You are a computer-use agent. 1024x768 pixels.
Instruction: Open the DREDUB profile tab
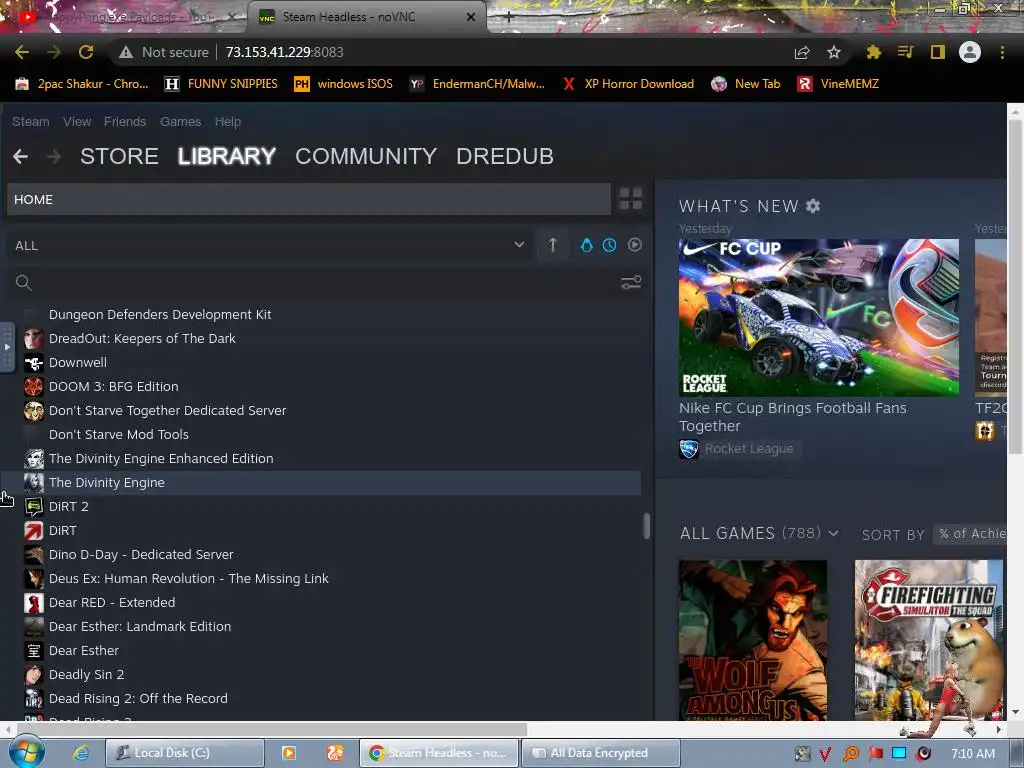[505, 156]
